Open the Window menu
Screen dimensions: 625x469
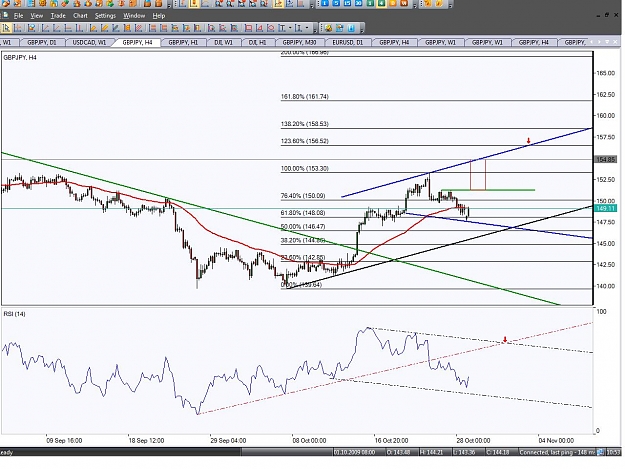134,16
